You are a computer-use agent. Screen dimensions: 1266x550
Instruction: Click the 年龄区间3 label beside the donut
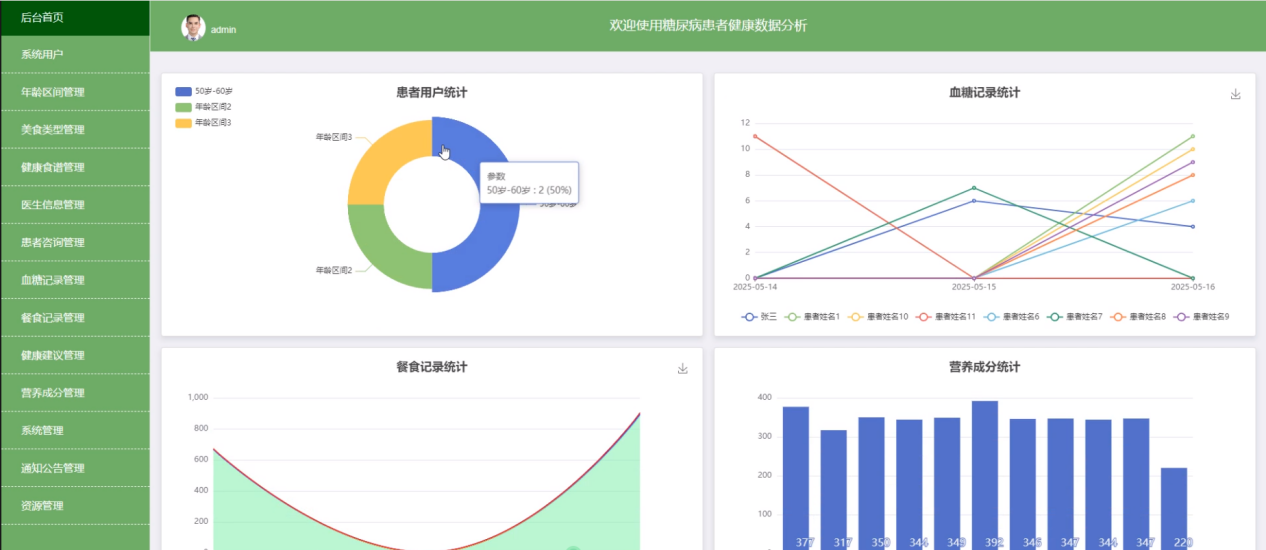[x=333, y=137]
